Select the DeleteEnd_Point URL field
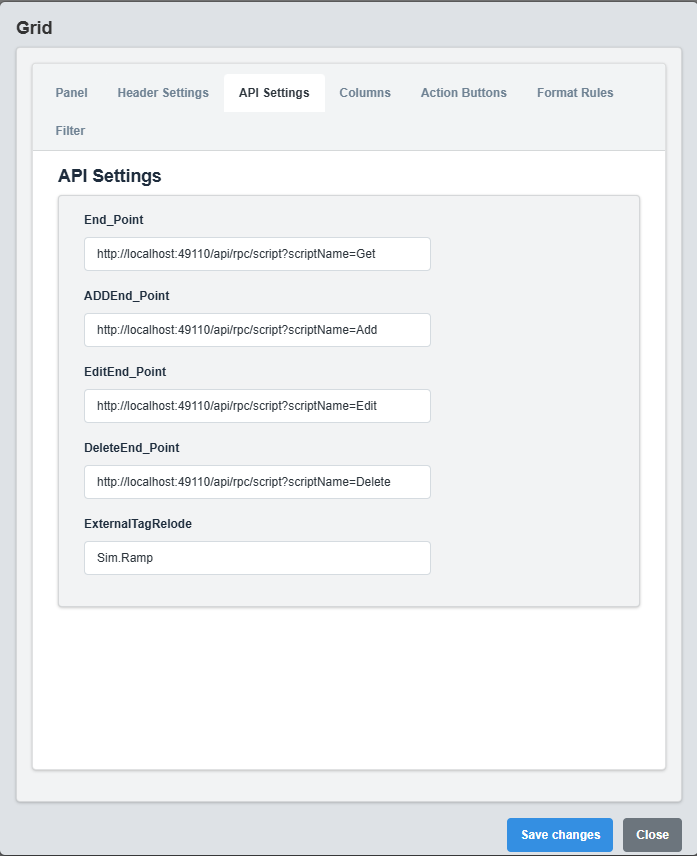Viewport: 697px width, 856px height. pos(257,482)
